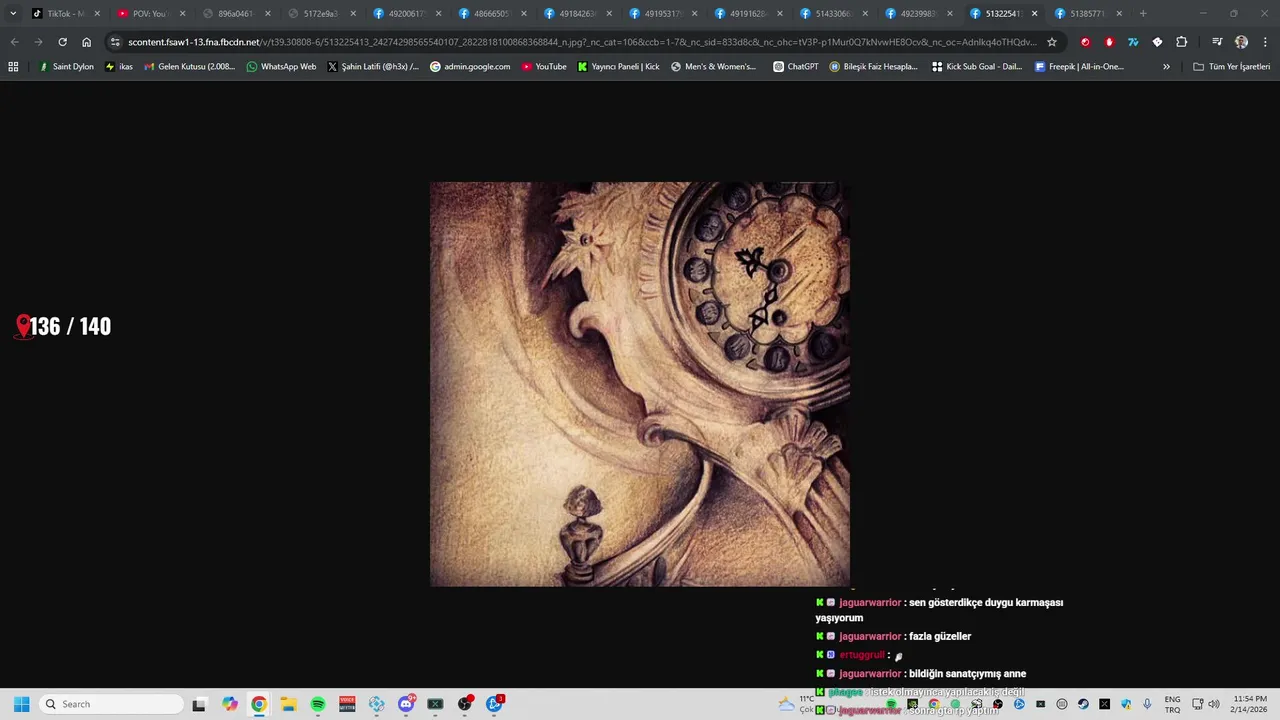This screenshot has width=1280, height=720.
Task: Click the ertuggrull chat username
Action: (x=862, y=655)
